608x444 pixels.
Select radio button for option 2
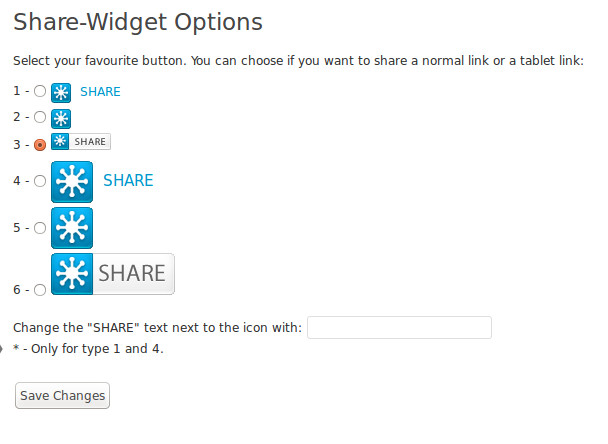point(40,117)
